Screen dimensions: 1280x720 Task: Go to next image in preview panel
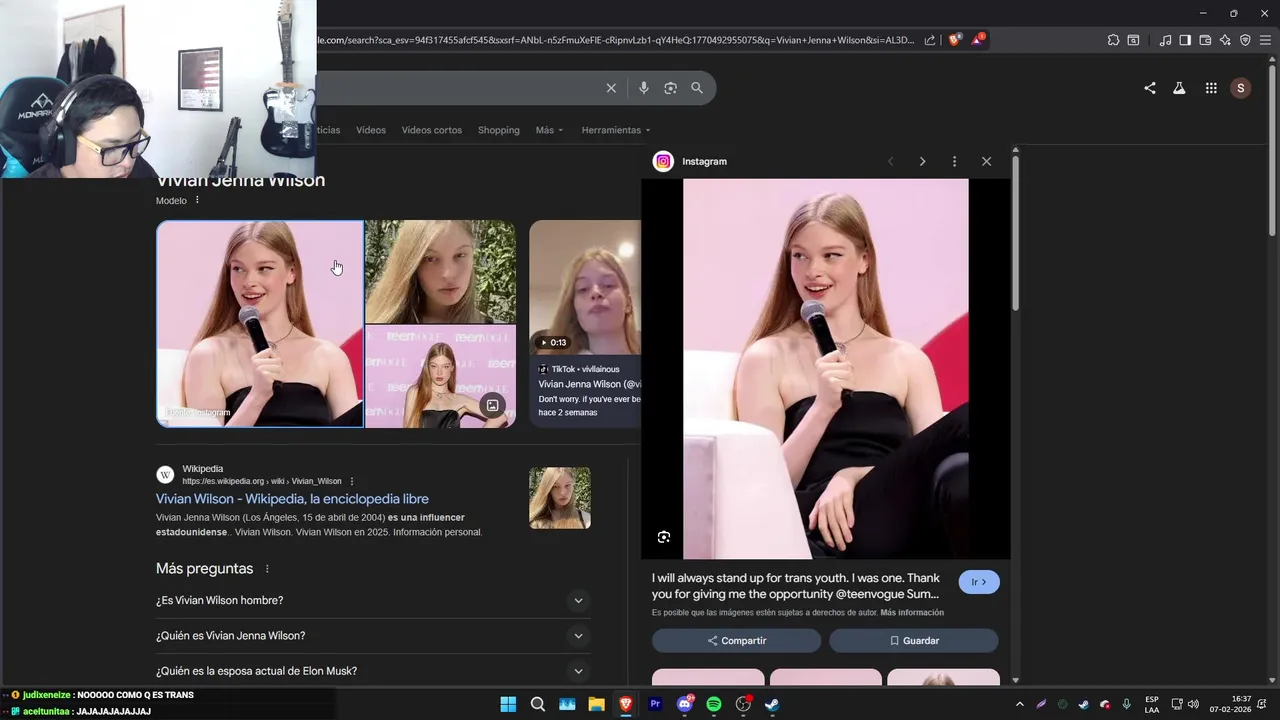click(922, 161)
